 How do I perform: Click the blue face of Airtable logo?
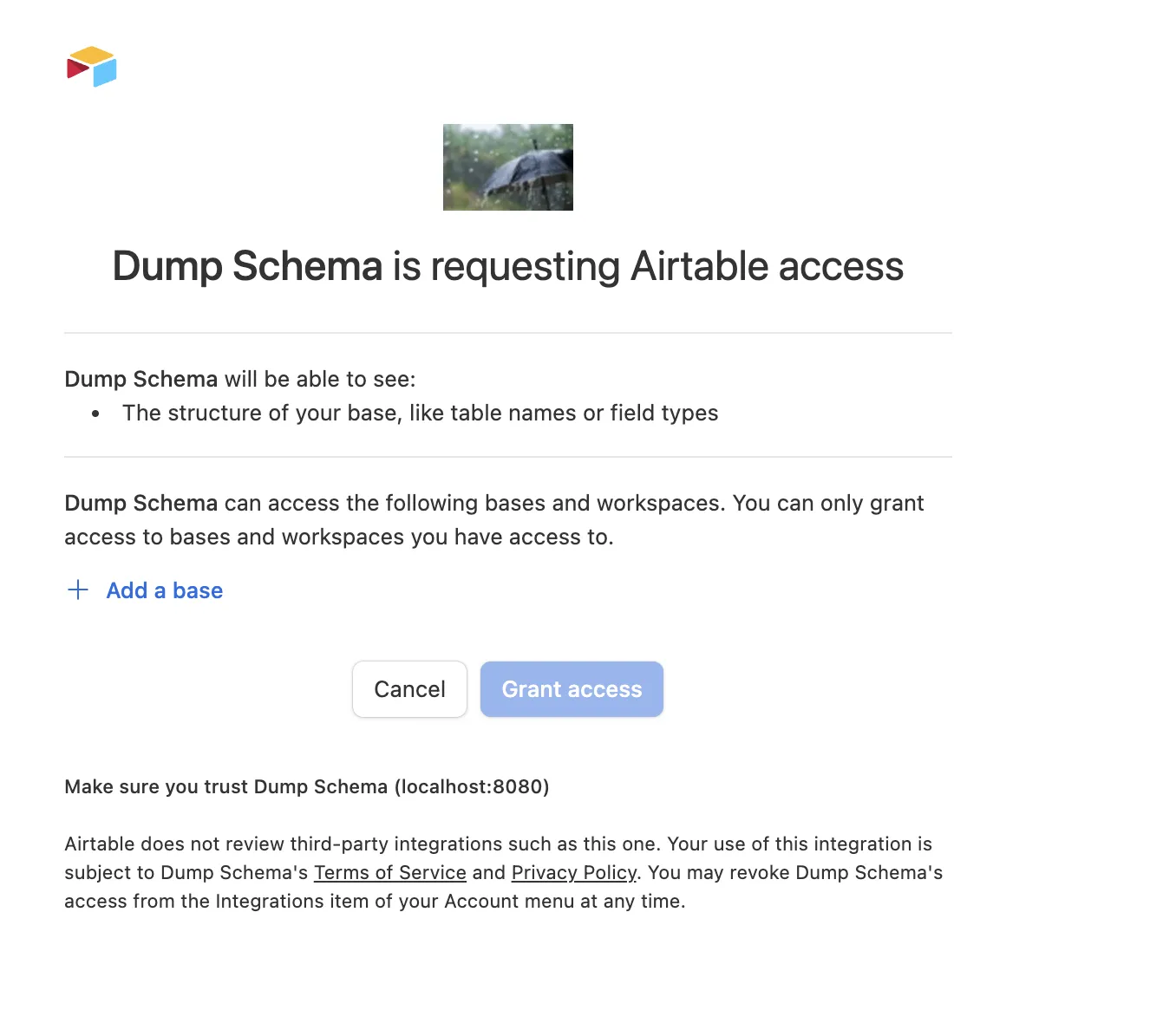[106, 73]
